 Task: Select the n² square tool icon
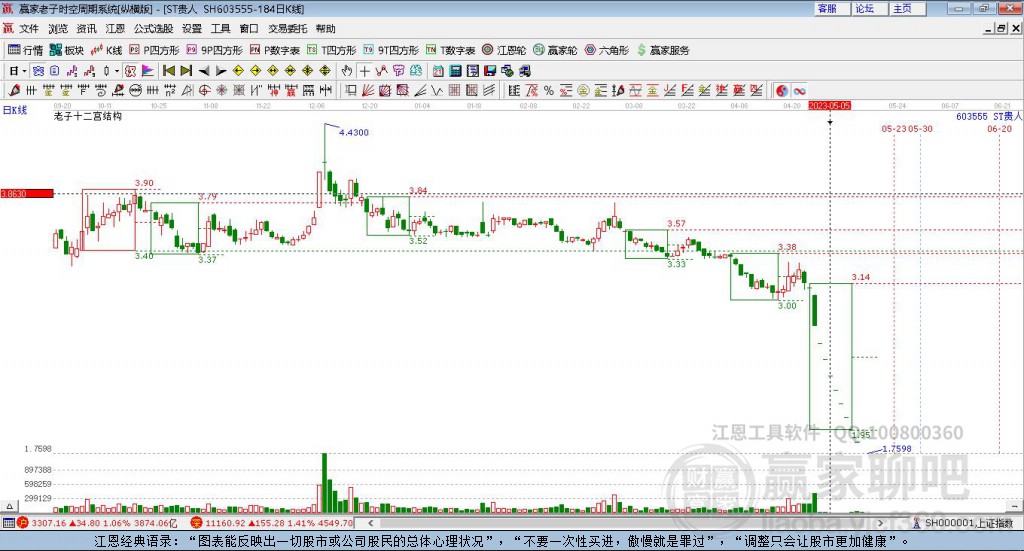point(170,90)
